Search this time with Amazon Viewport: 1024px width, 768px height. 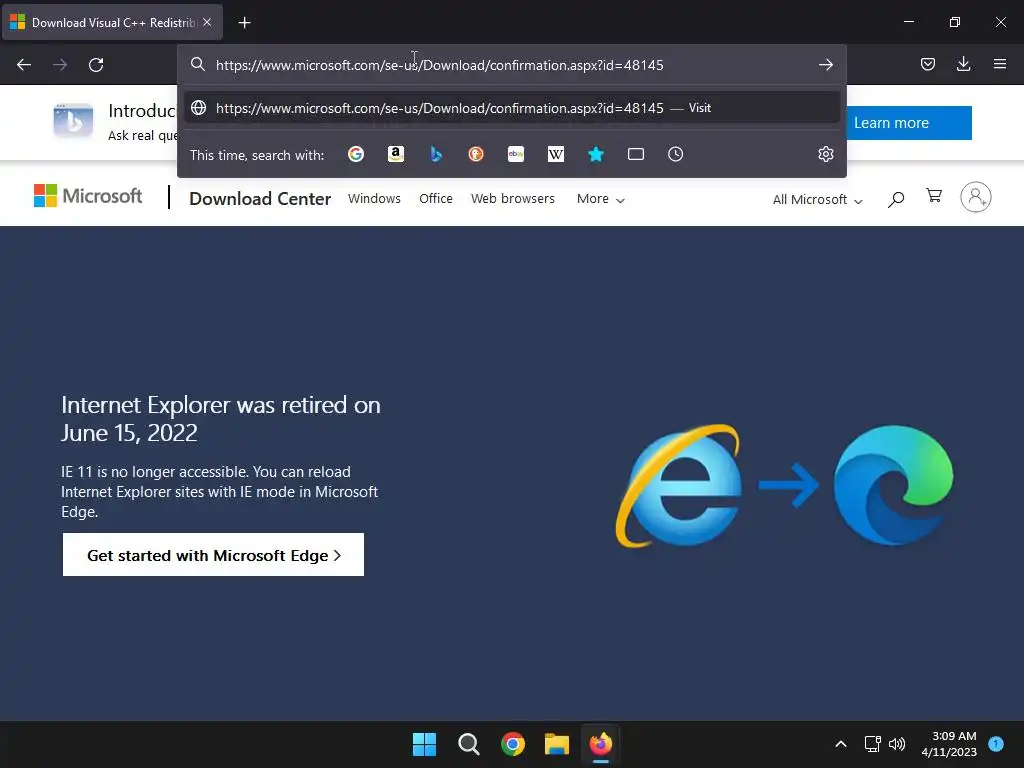pyautogui.click(x=396, y=154)
